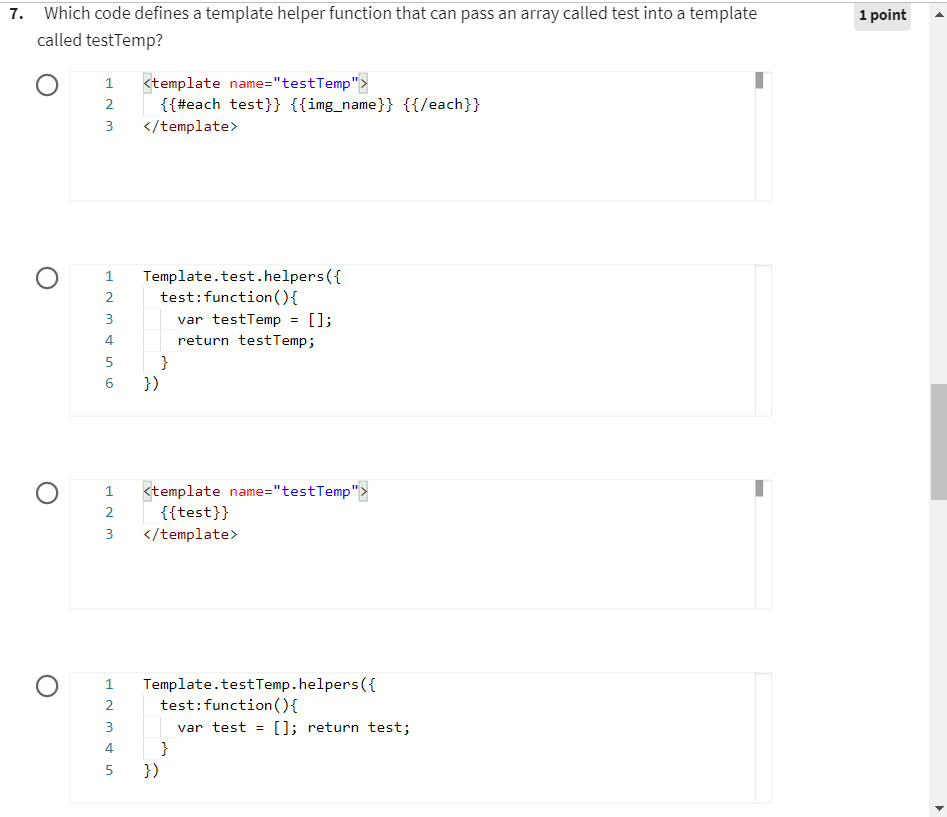Viewport: 947px width, 817px height.
Task: Select the radio button for the first answer
Action: point(47,85)
